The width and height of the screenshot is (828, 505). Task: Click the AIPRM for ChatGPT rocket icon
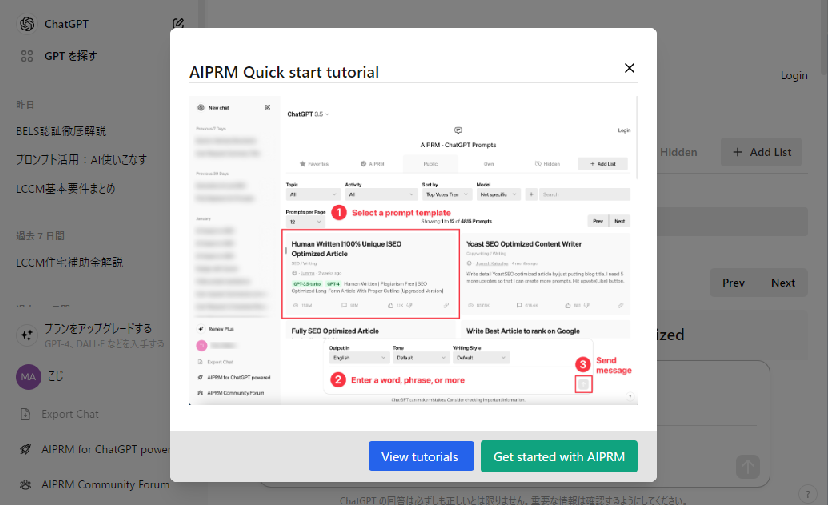[x=25, y=449]
